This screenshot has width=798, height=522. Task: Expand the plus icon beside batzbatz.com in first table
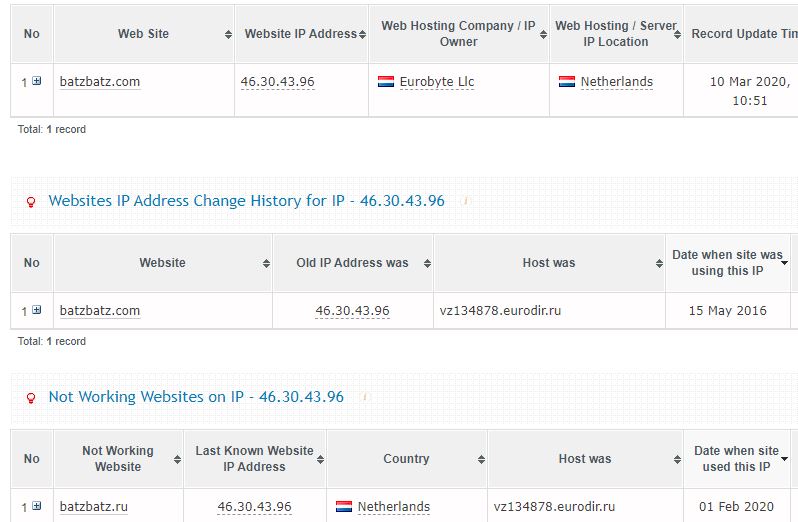point(37,81)
